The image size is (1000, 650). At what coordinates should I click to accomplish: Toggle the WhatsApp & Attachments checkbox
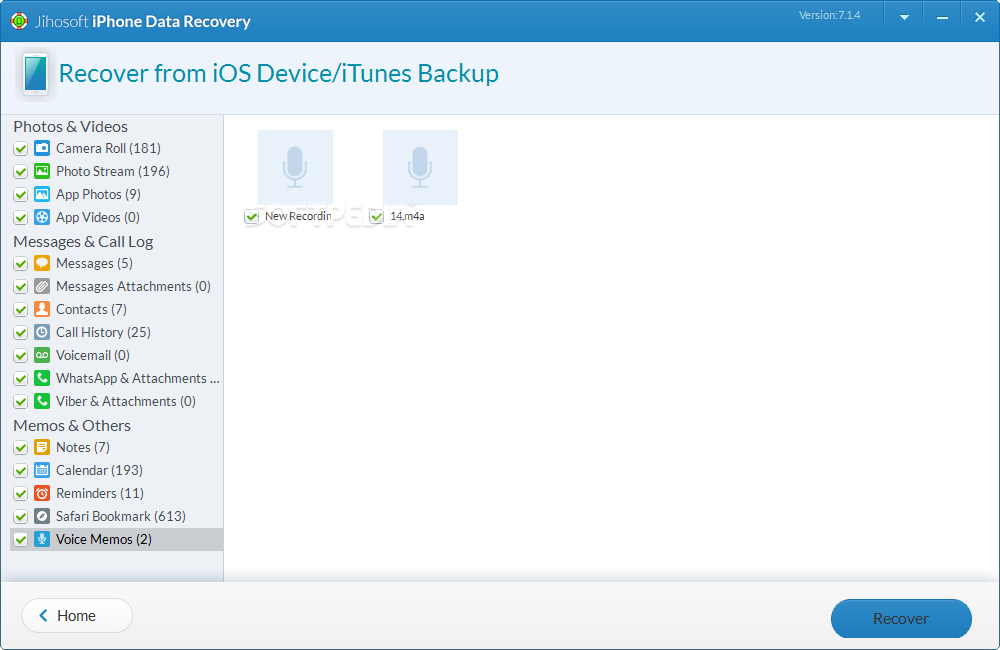(20, 378)
